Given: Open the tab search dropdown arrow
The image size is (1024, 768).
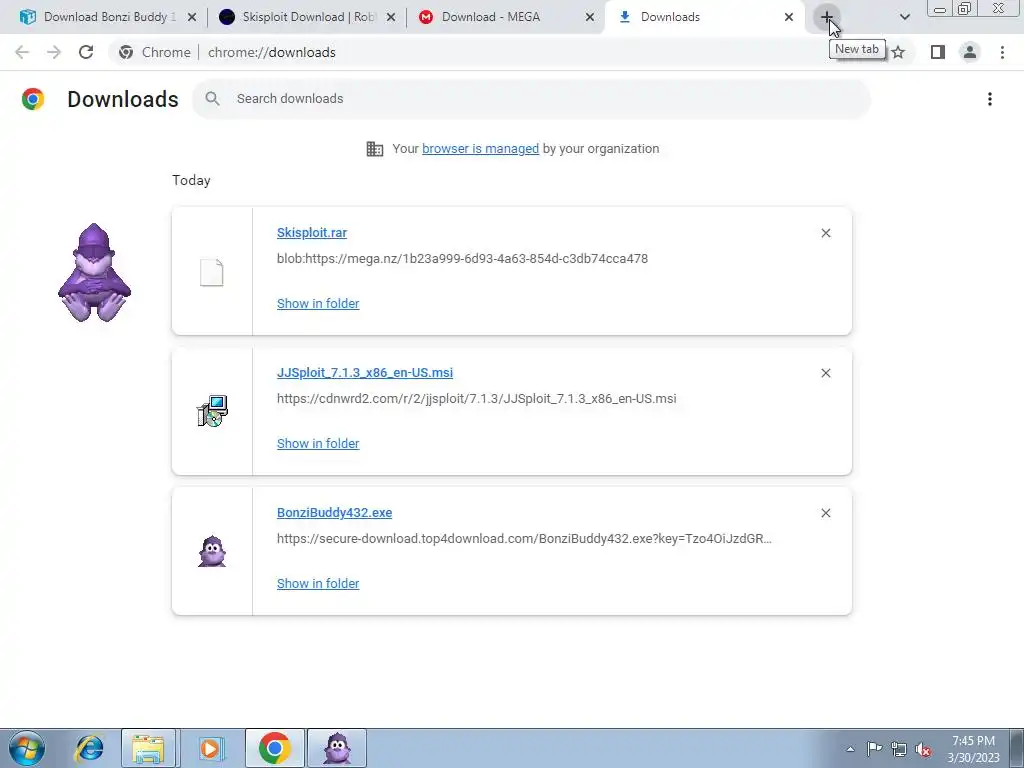Looking at the screenshot, I should 904,17.
